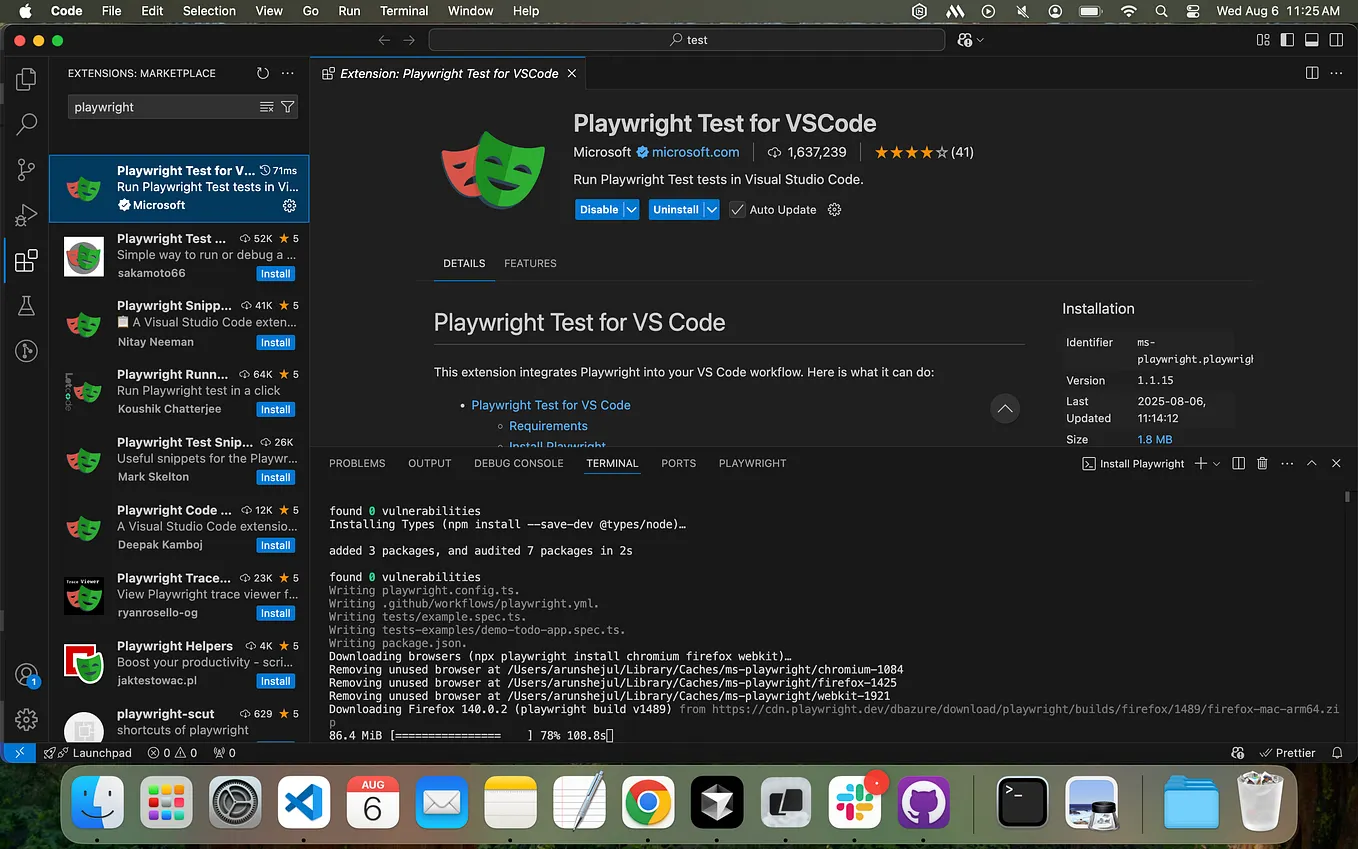1358x849 pixels.
Task: Open remote window indicator in status bar
Action: pyautogui.click(x=19, y=753)
